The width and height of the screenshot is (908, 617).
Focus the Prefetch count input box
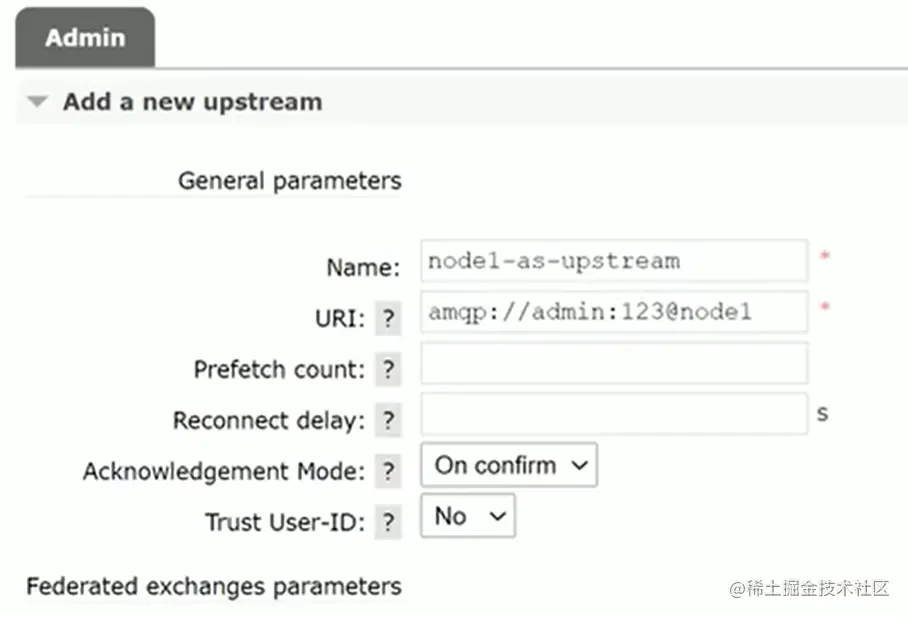click(x=613, y=363)
